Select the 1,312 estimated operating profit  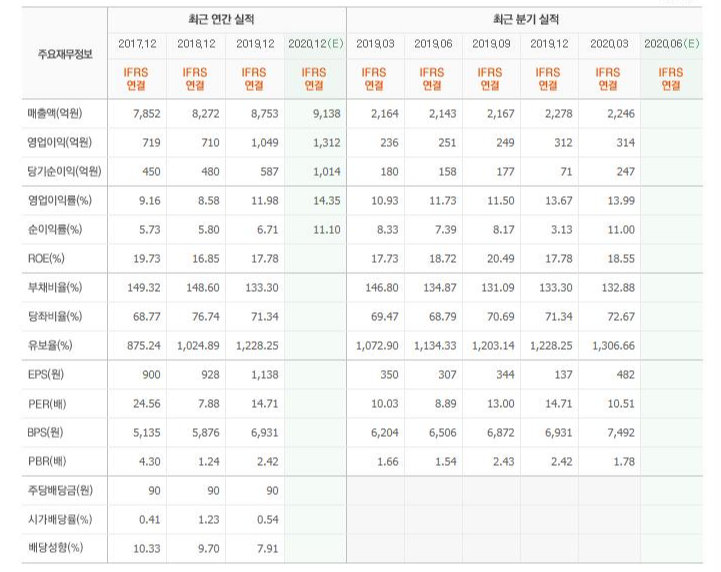[x=326, y=143]
